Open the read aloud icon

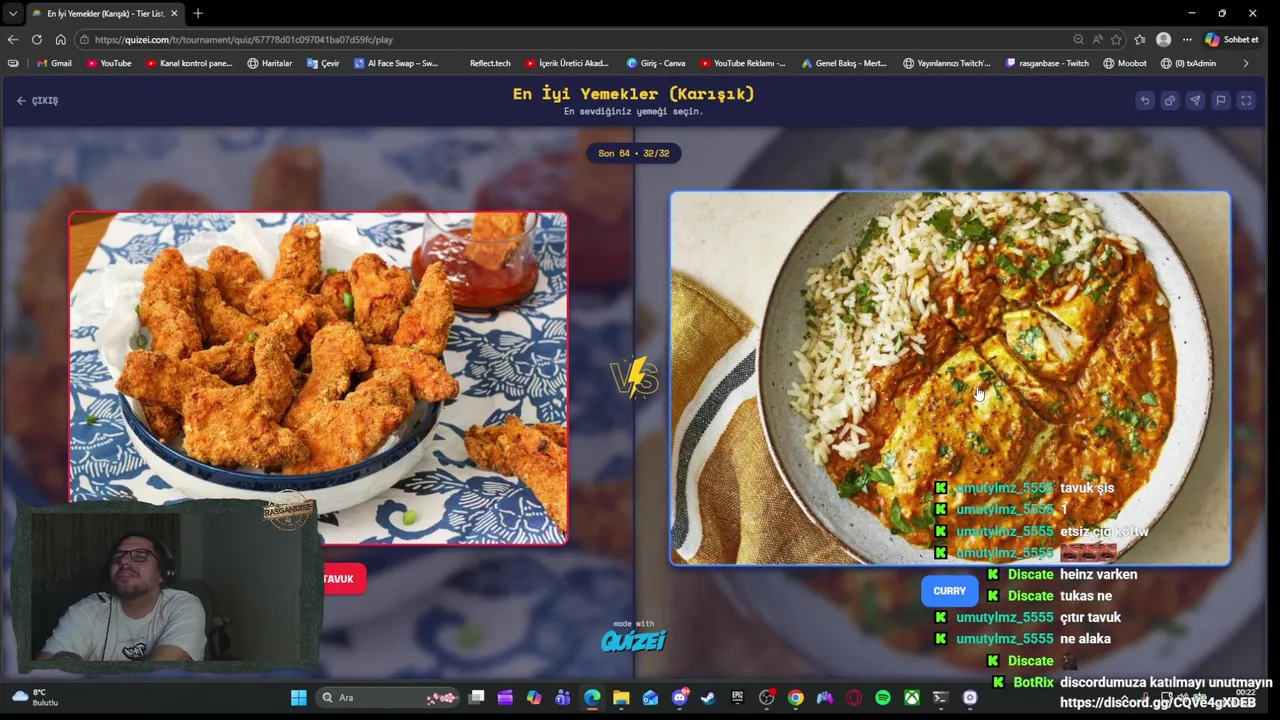coord(1097,39)
